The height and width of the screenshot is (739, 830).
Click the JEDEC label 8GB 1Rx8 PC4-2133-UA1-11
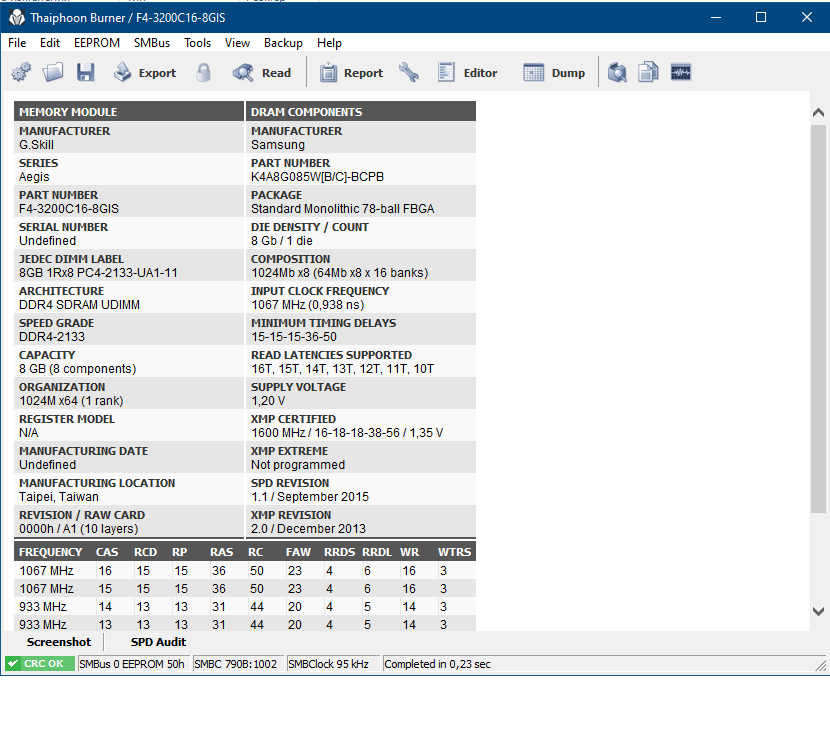pyautogui.click(x=98, y=273)
